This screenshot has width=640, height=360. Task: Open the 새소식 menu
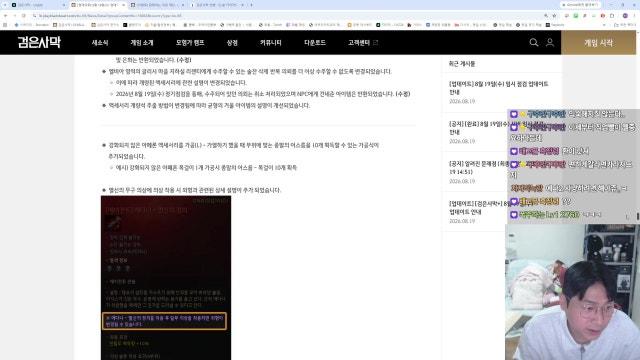click(100, 42)
